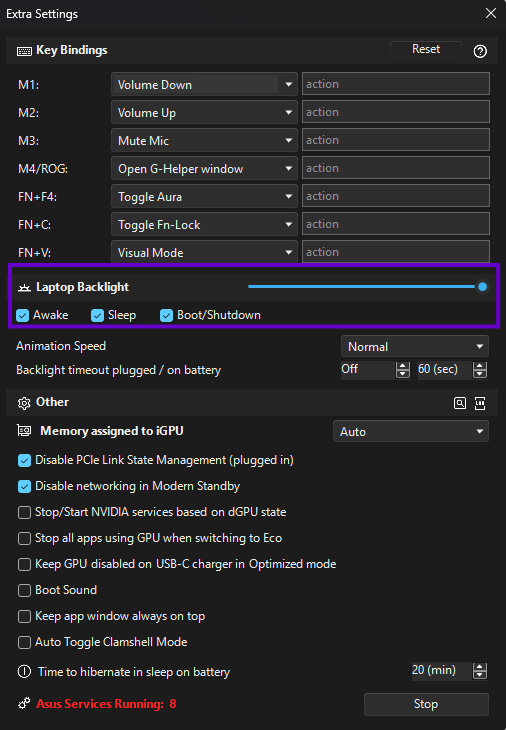
Task: Click the plugged backlight timeout Off stepper
Action: 376,370
